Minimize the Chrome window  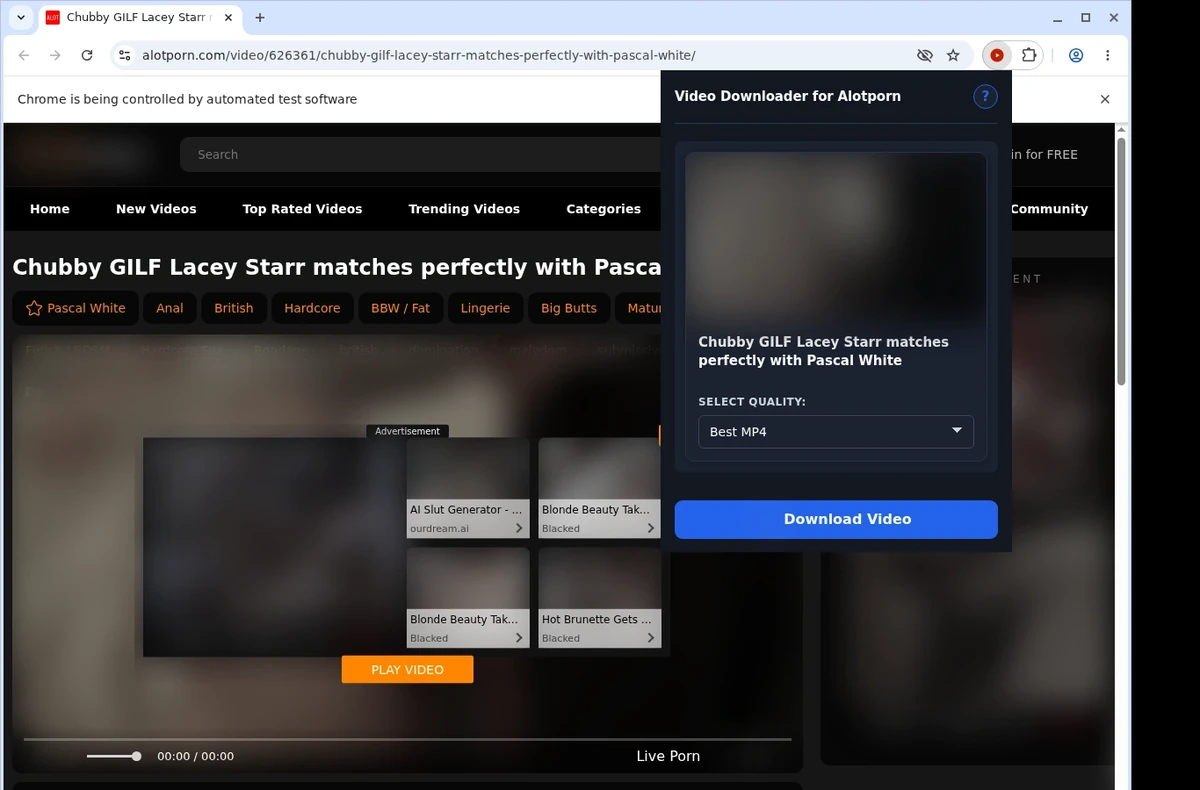tap(1059, 18)
